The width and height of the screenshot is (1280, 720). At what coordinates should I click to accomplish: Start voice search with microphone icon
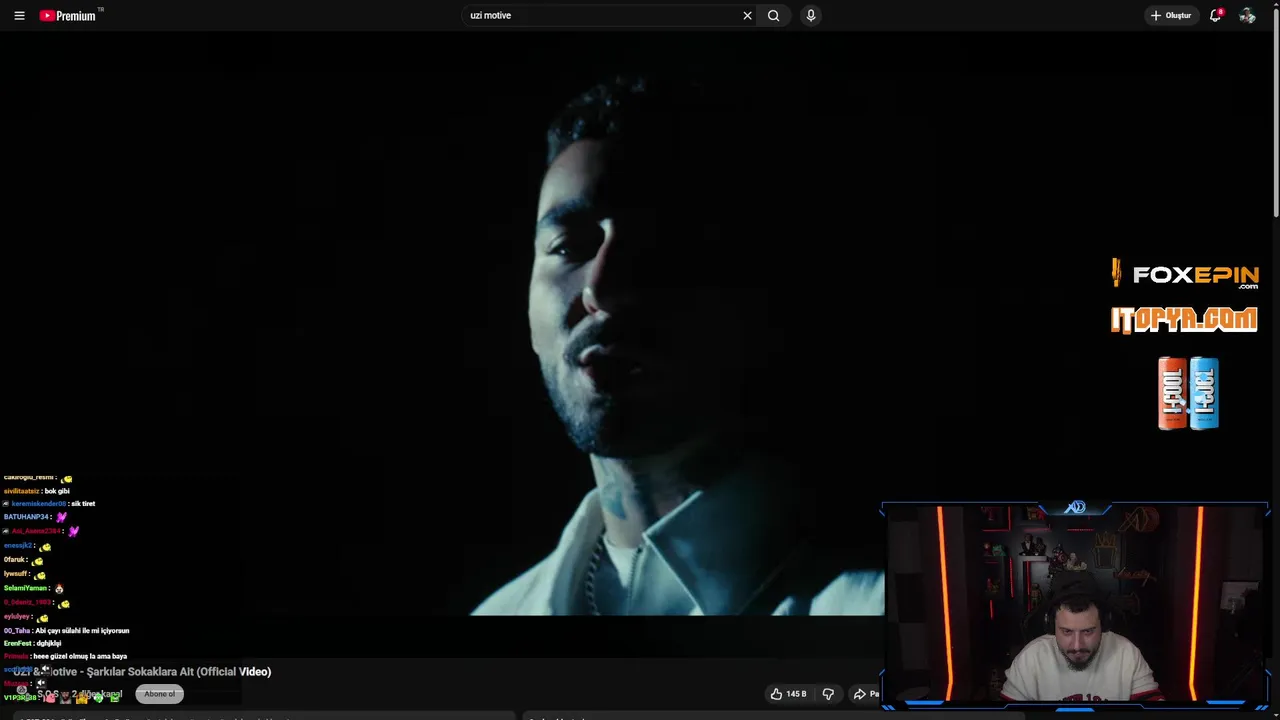pos(811,15)
